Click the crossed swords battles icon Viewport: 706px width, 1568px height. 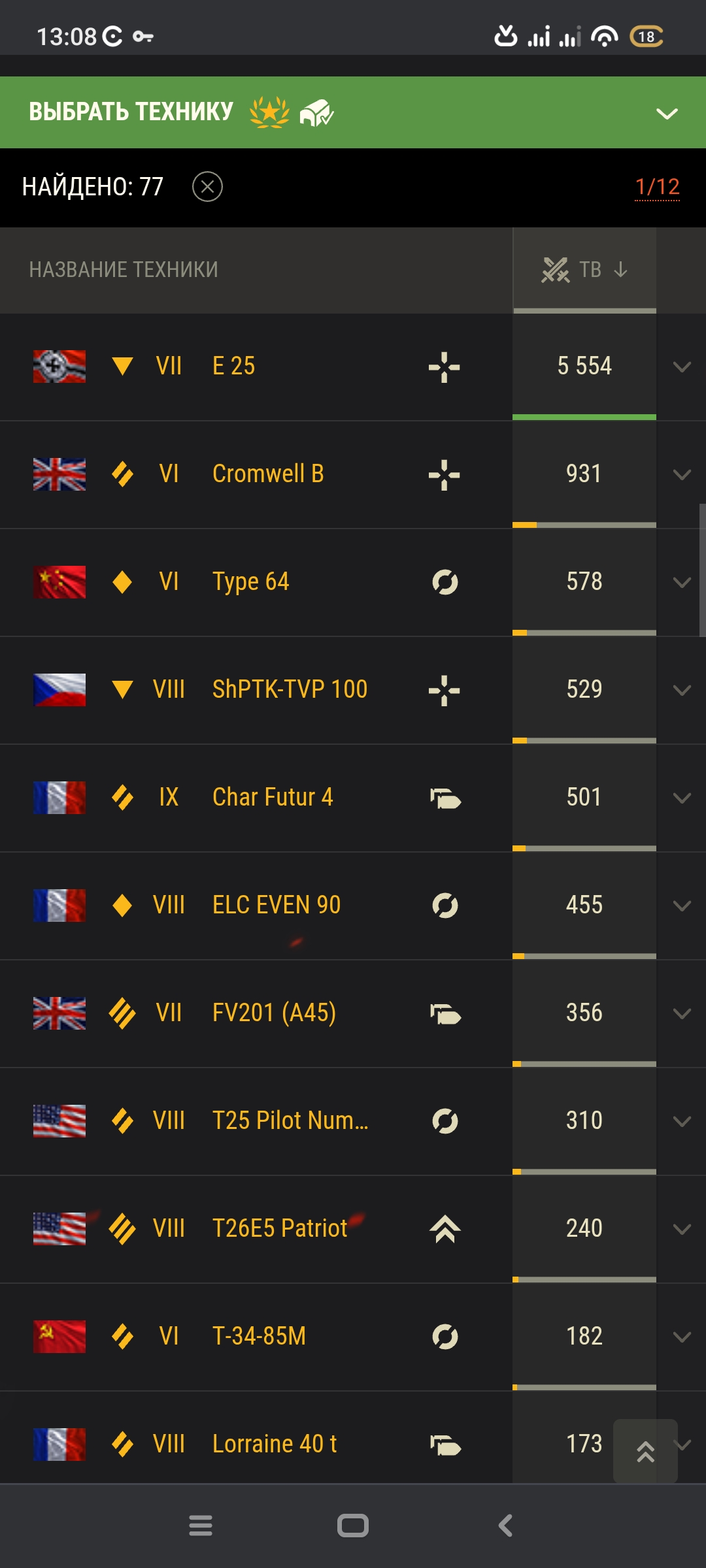pos(556,269)
